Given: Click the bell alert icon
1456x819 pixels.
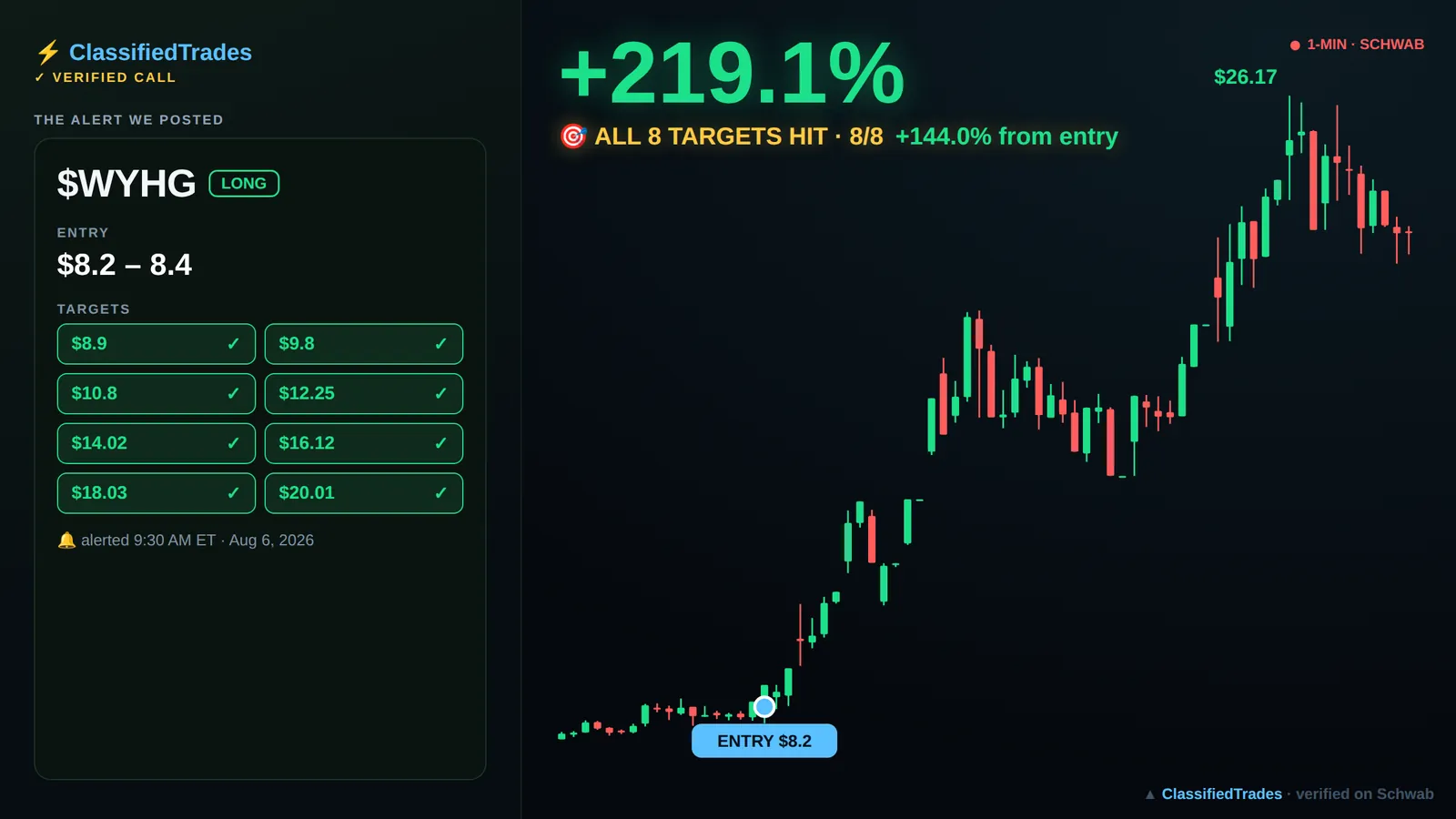Looking at the screenshot, I should tap(66, 541).
